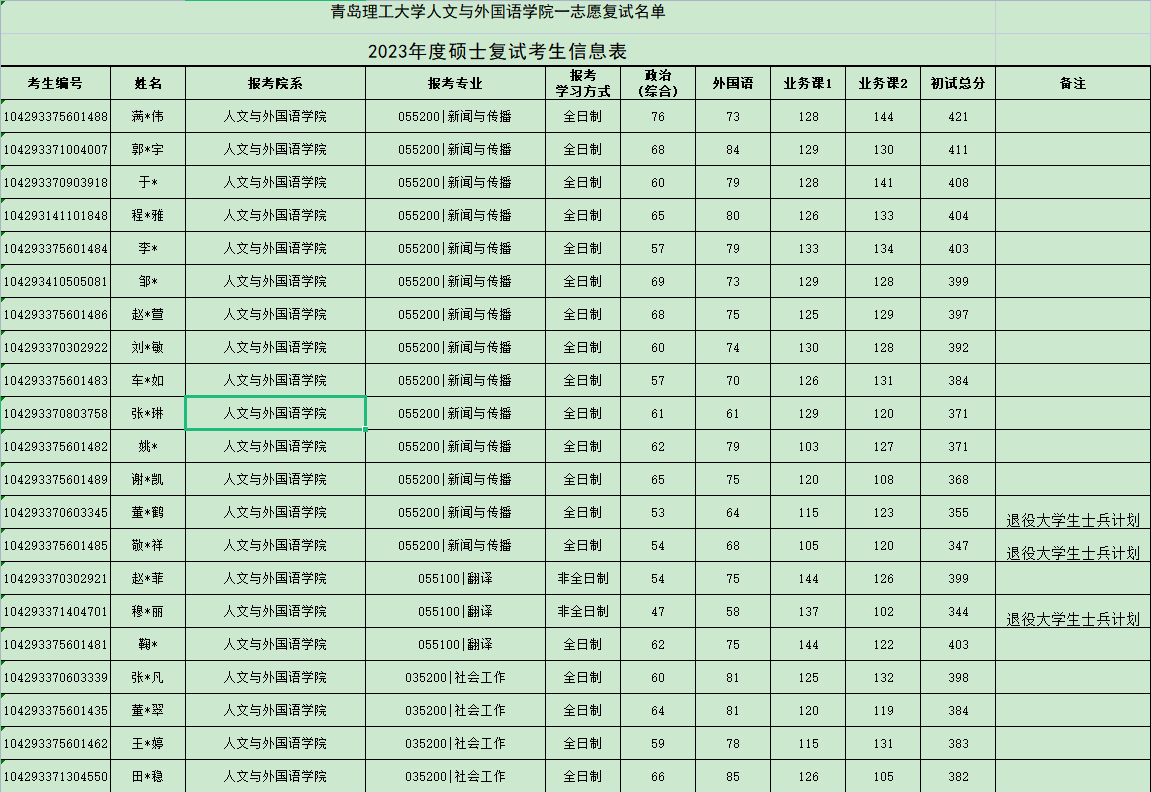Select candidate ID 104293370903918
Viewport: 1151px width, 792px height.
[56, 182]
